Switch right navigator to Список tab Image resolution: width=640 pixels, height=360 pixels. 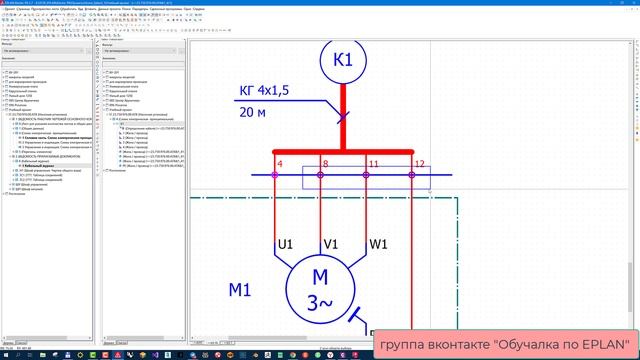pyautogui.click(x=122, y=343)
